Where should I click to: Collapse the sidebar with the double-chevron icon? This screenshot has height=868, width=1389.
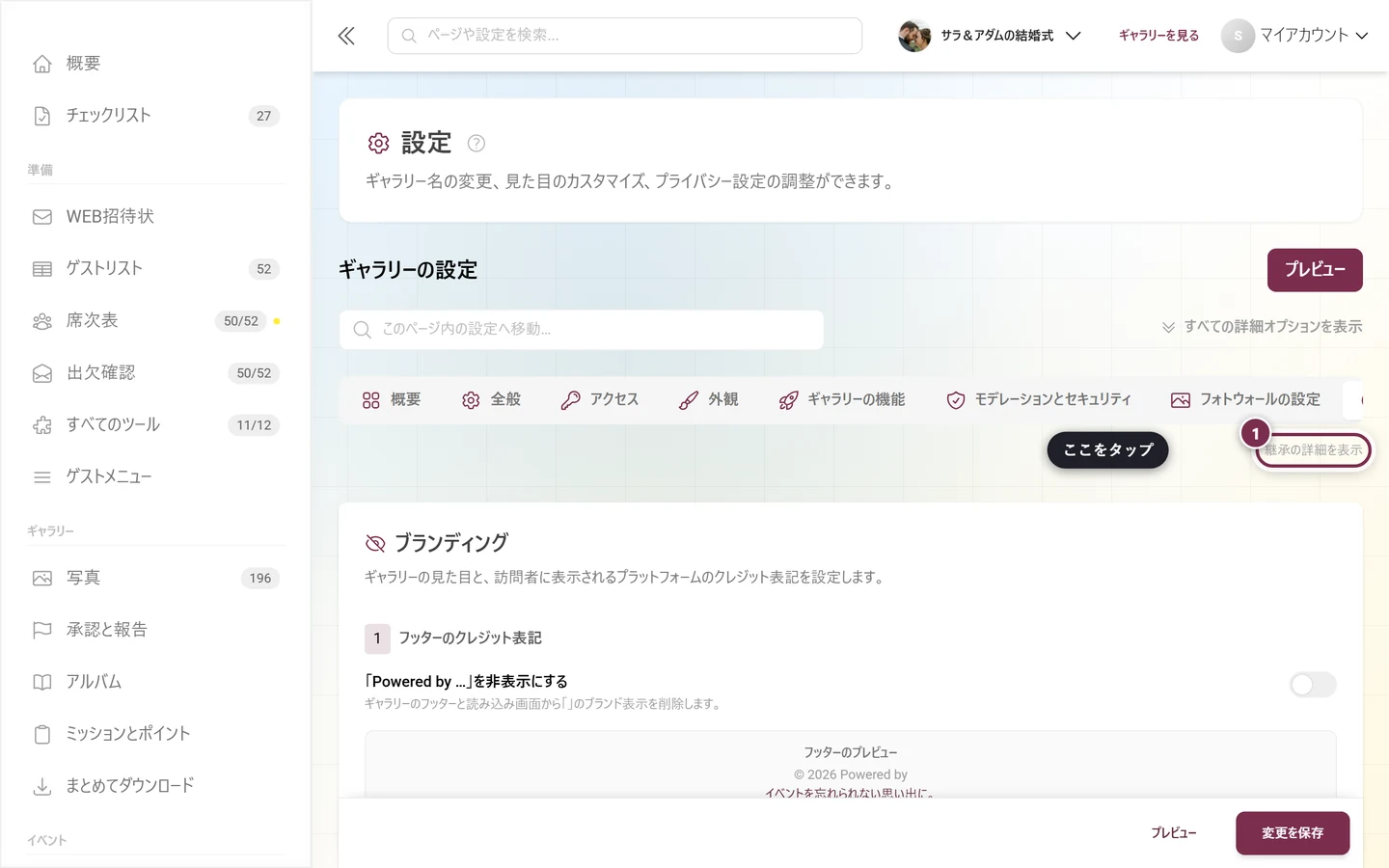346,36
